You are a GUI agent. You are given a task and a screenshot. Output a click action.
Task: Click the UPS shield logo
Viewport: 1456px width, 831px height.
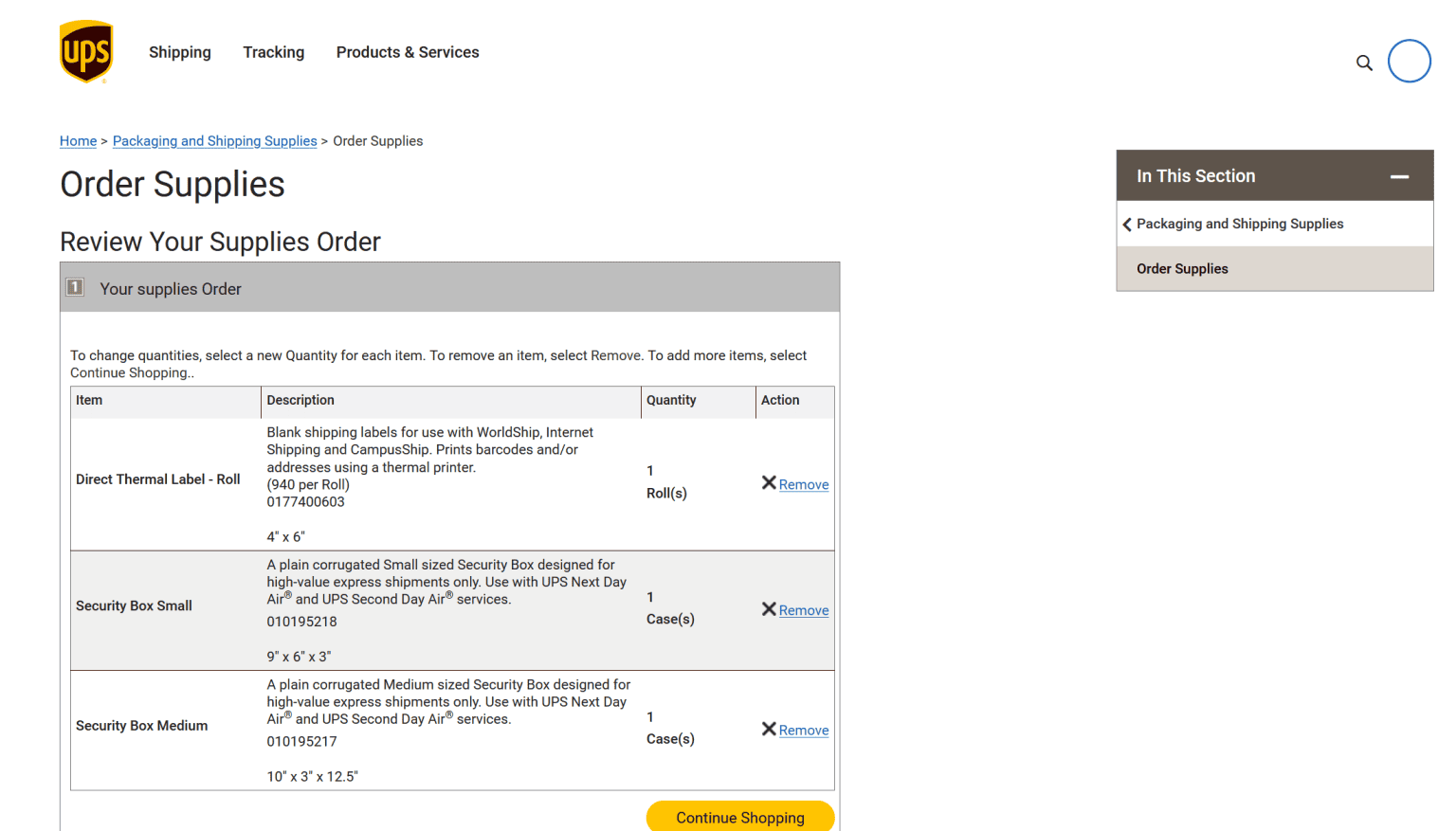(86, 52)
